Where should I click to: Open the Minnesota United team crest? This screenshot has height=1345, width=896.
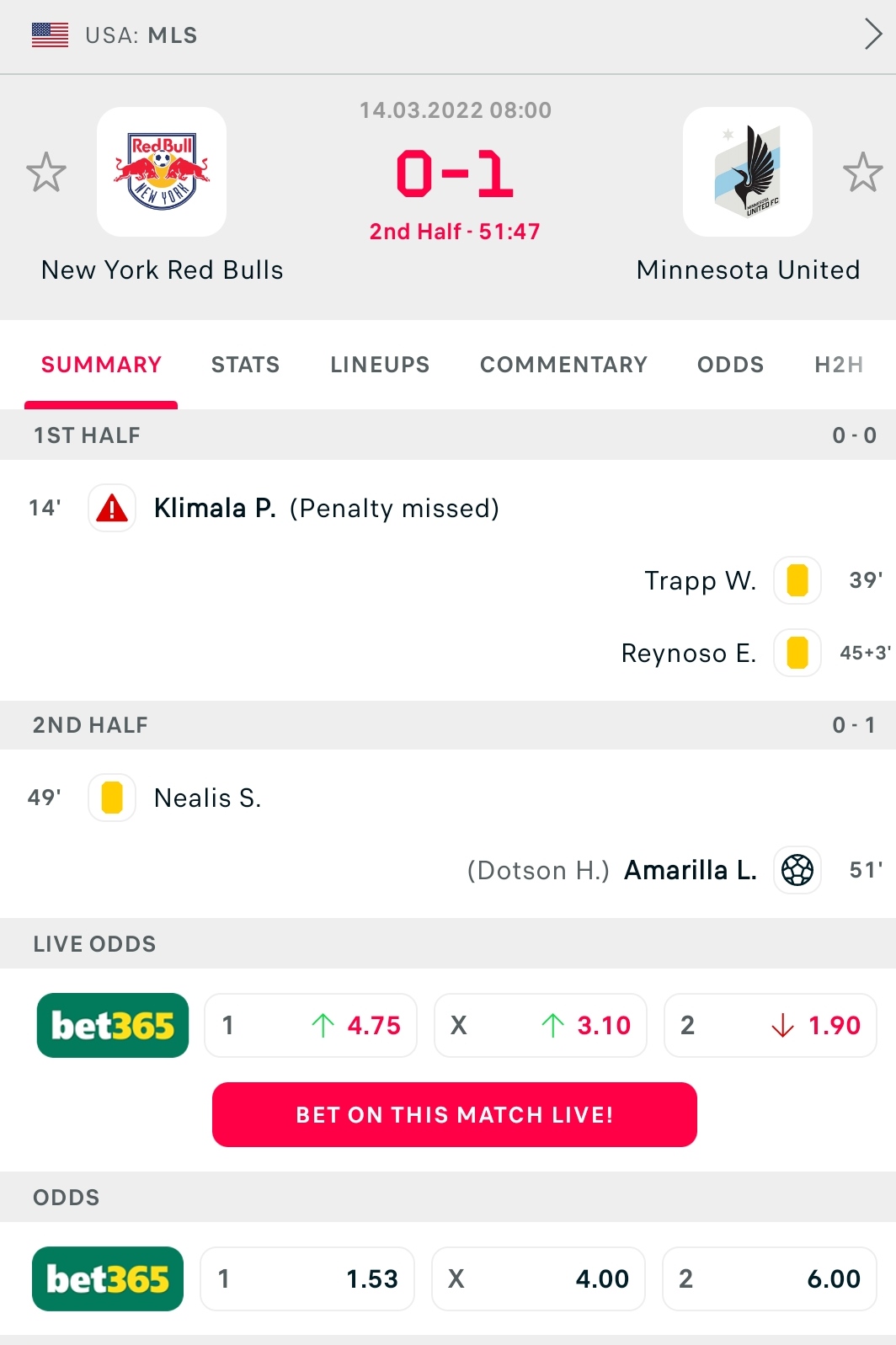click(x=748, y=172)
